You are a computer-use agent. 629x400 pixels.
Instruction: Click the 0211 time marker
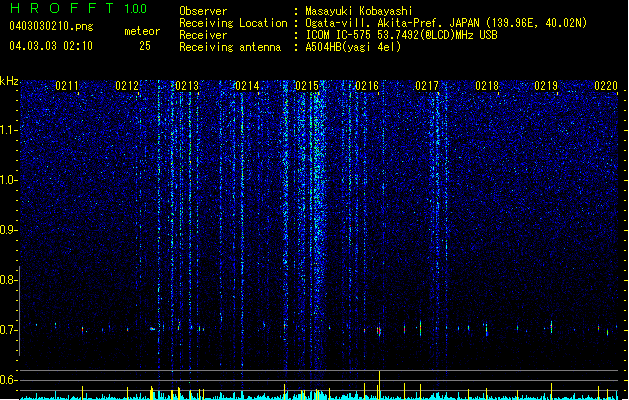pyautogui.click(x=67, y=86)
